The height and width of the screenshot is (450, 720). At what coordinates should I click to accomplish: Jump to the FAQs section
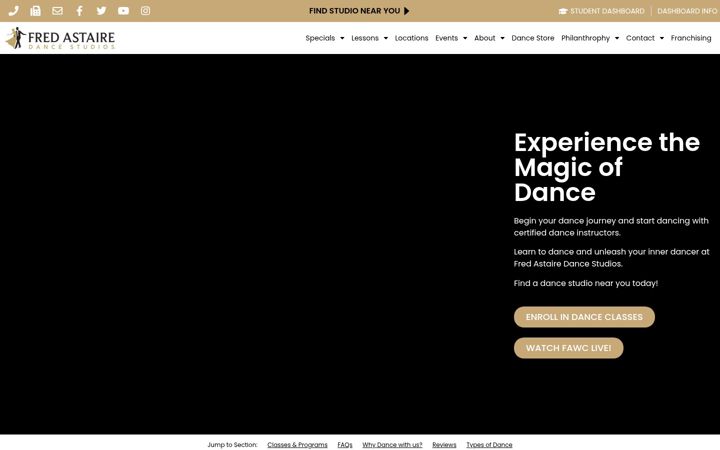[x=345, y=445]
